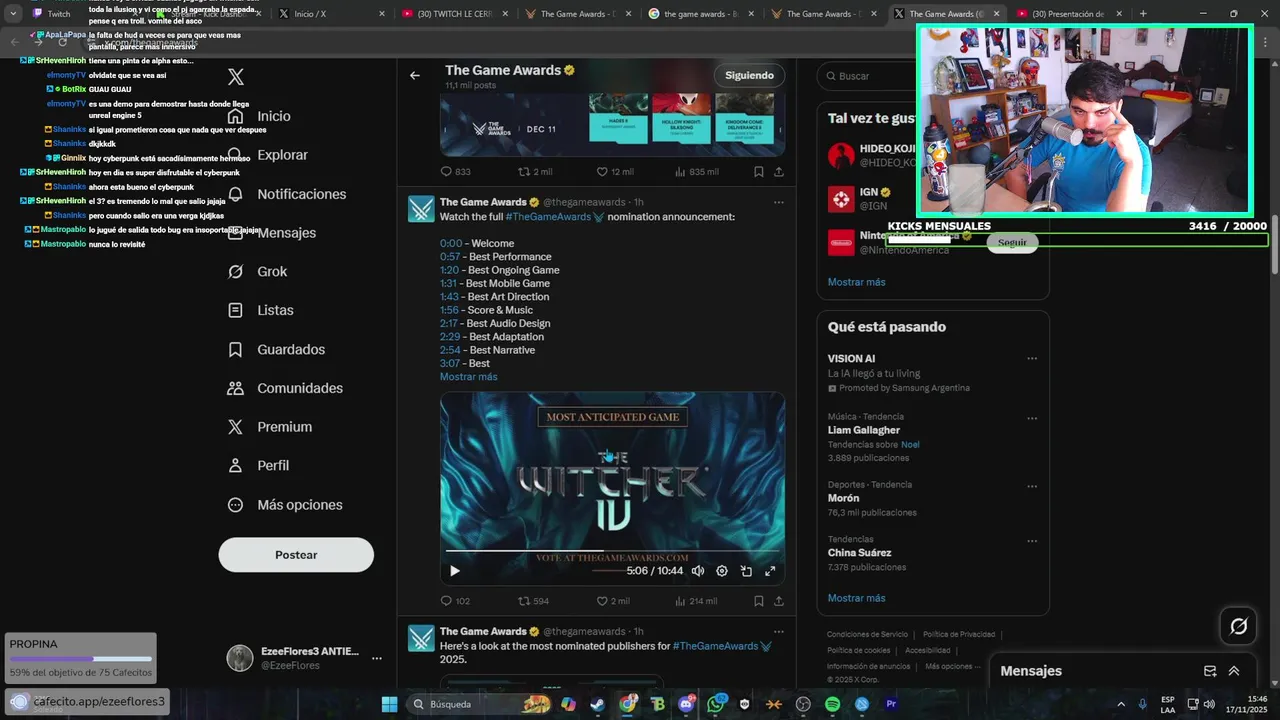Click floating Grok button at bottom right
This screenshot has width=1280, height=720.
(1238, 626)
